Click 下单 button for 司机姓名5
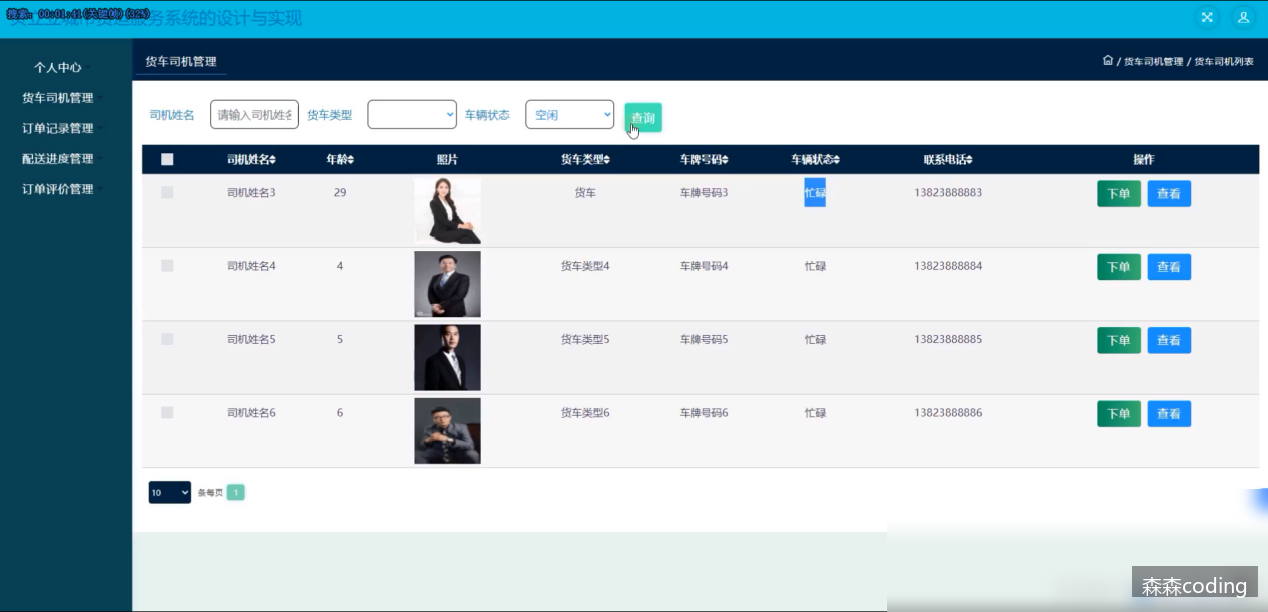Viewport: 1268px width, 612px height. [x=1119, y=341]
